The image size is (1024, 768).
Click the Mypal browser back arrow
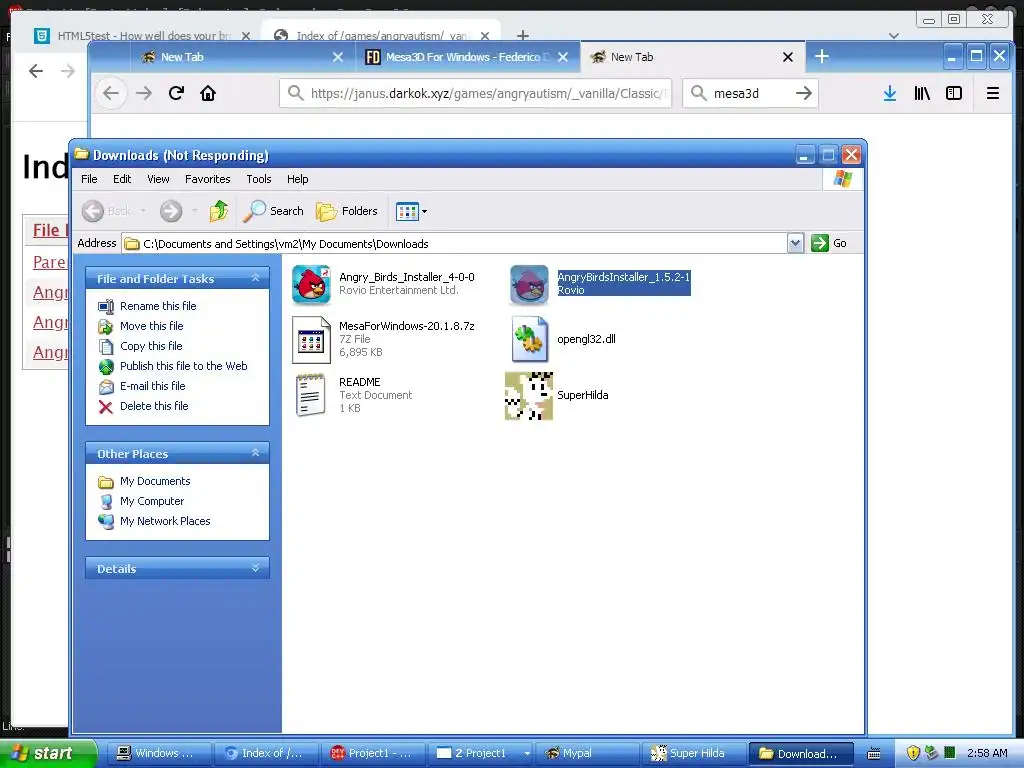pyautogui.click(x=111, y=93)
